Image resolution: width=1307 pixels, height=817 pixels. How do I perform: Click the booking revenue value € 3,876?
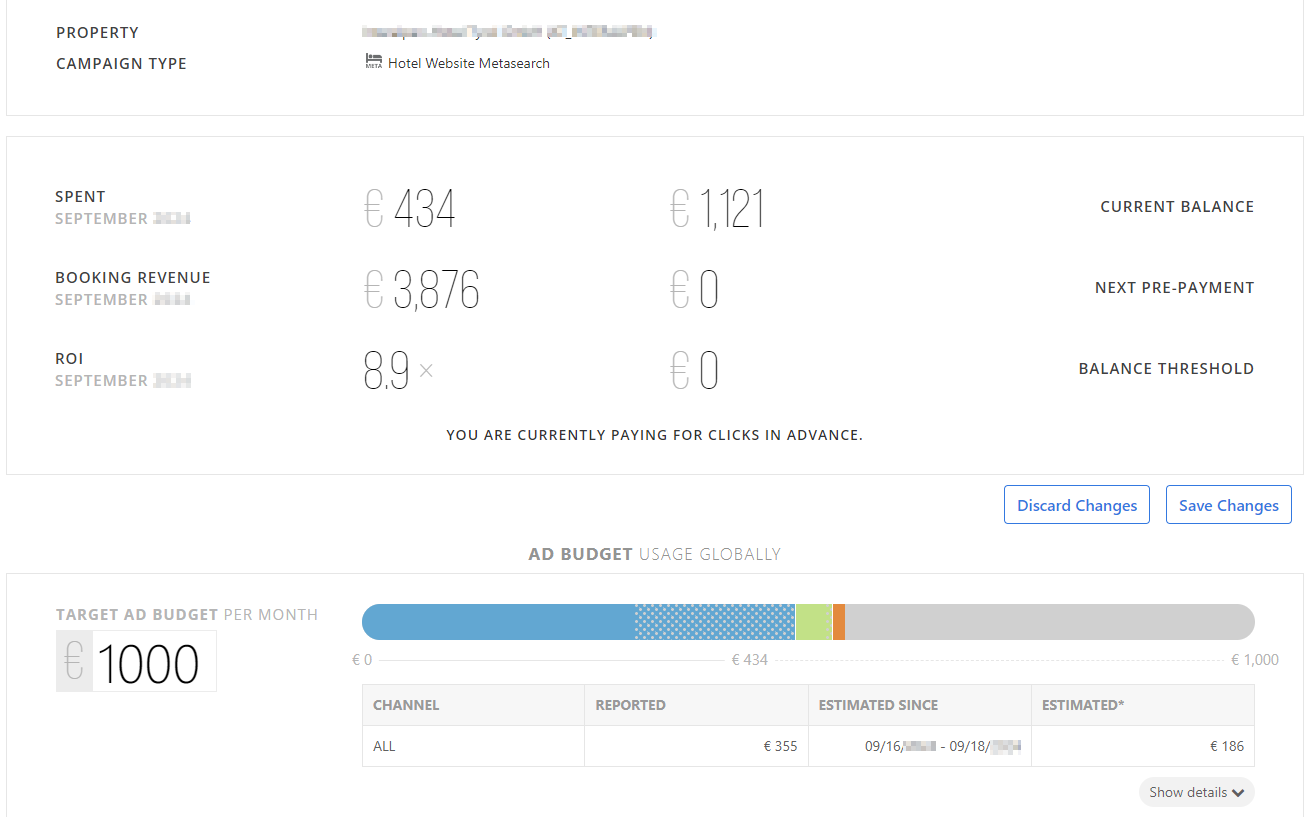pyautogui.click(x=422, y=290)
